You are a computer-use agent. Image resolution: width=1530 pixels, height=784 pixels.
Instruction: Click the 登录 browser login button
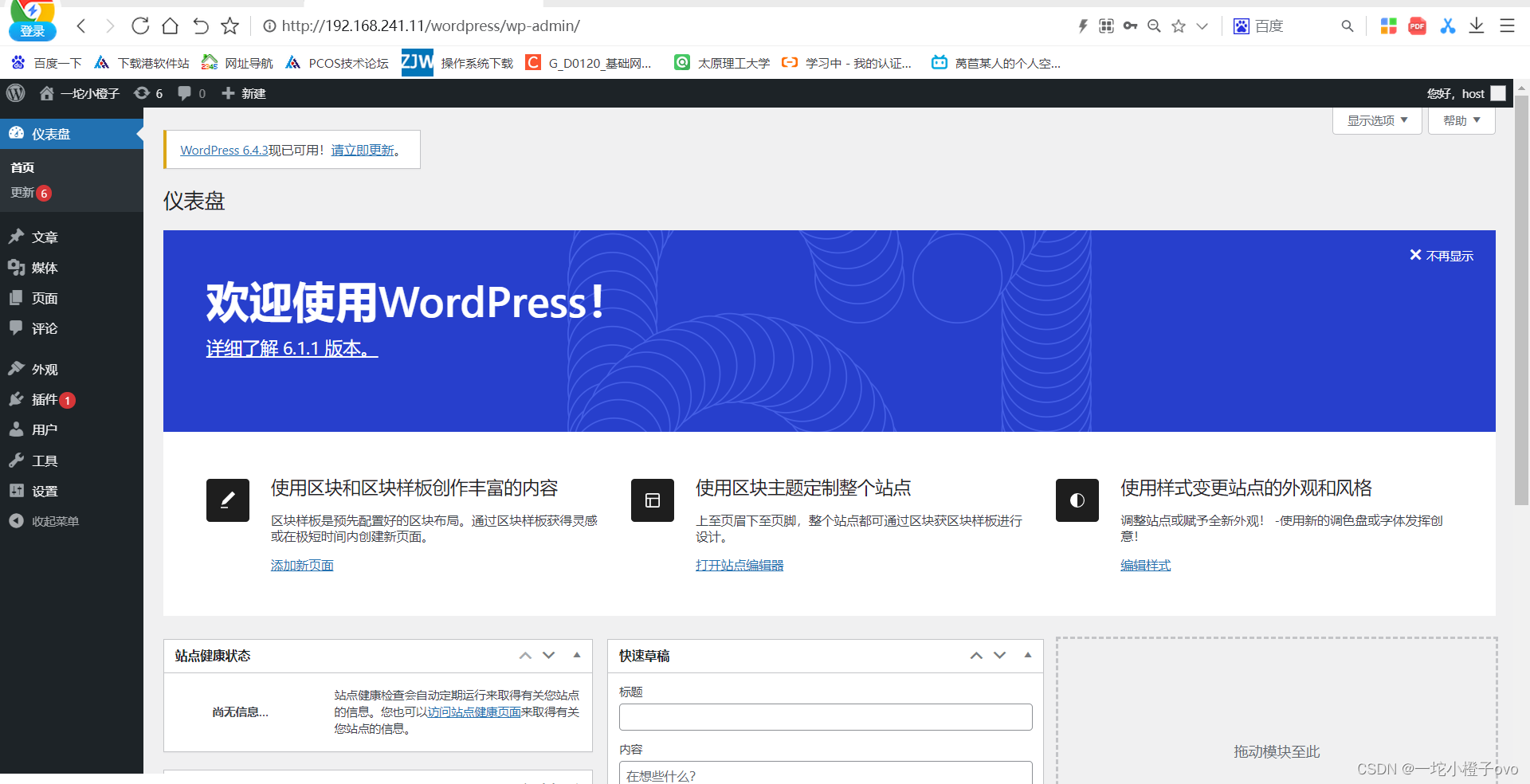click(x=33, y=31)
